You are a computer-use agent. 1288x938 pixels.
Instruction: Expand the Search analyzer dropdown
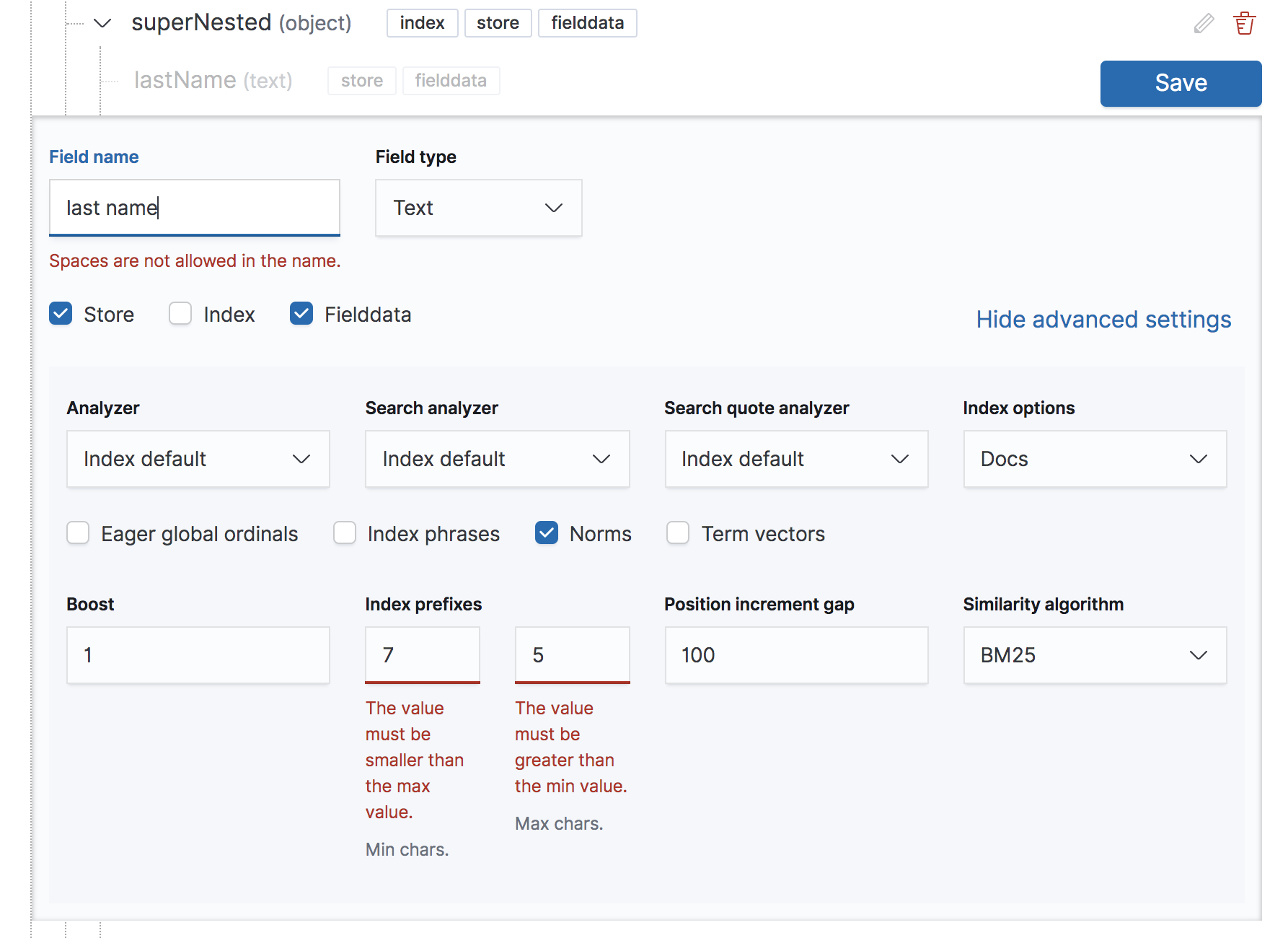(497, 459)
